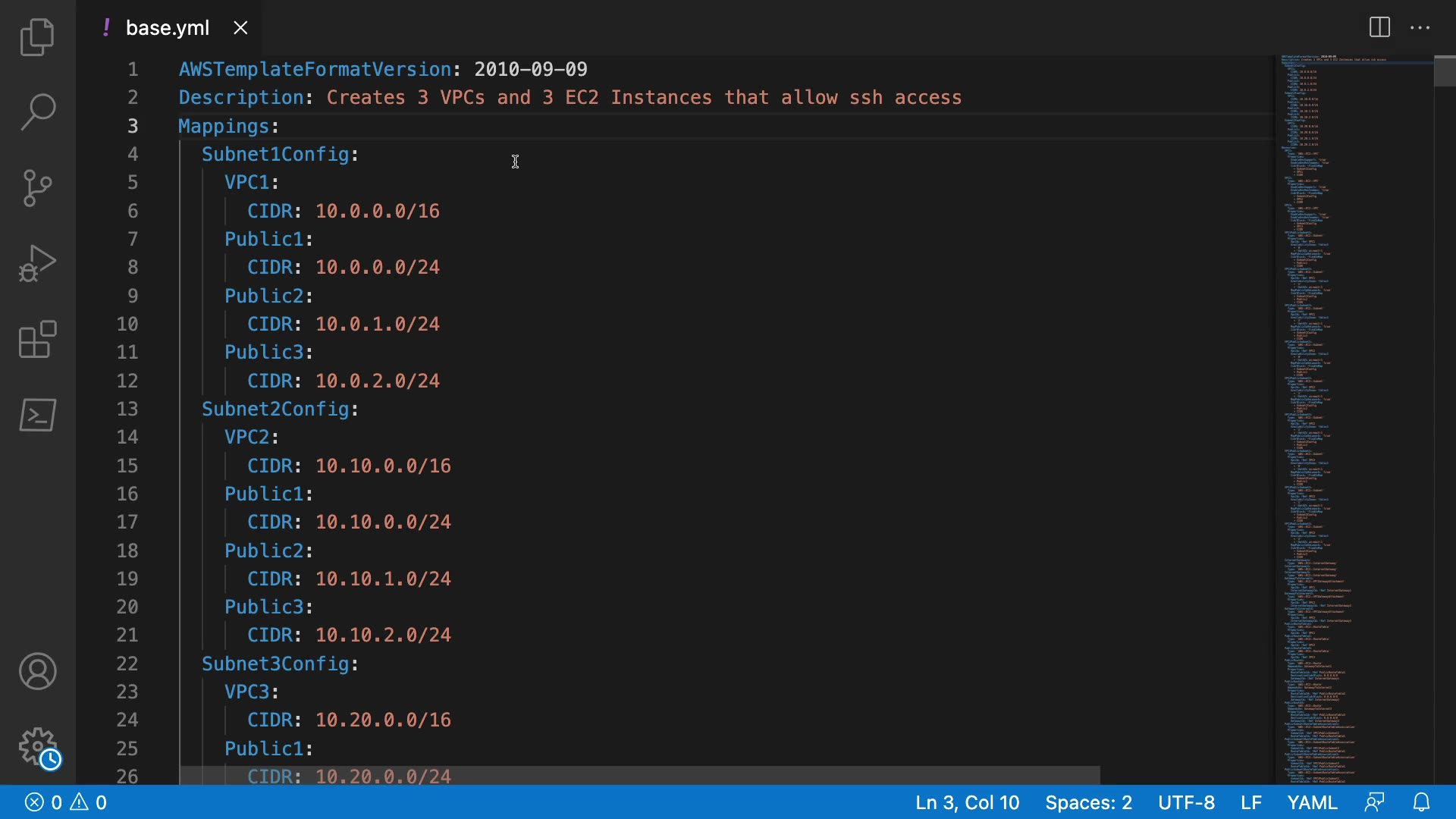Open notifications bell in status bar
This screenshot has height=819, width=1456.
(1422, 802)
